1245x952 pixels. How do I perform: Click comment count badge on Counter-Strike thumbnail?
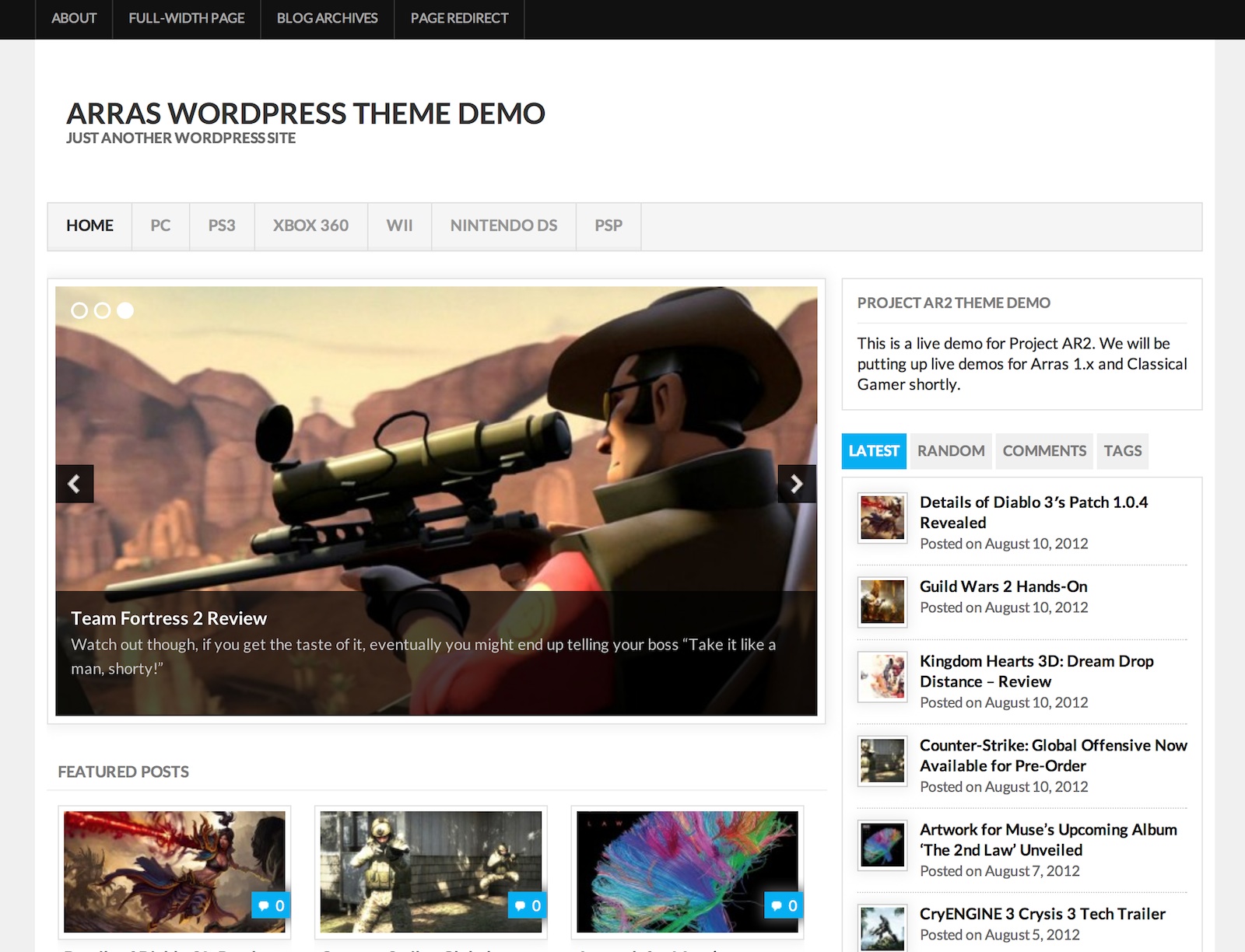[527, 905]
